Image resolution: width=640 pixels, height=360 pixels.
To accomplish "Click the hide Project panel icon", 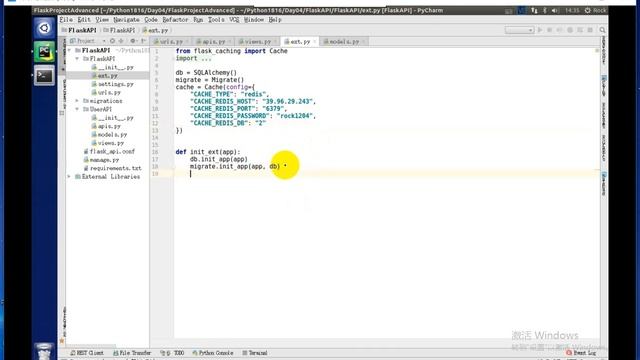I will [143, 41].
